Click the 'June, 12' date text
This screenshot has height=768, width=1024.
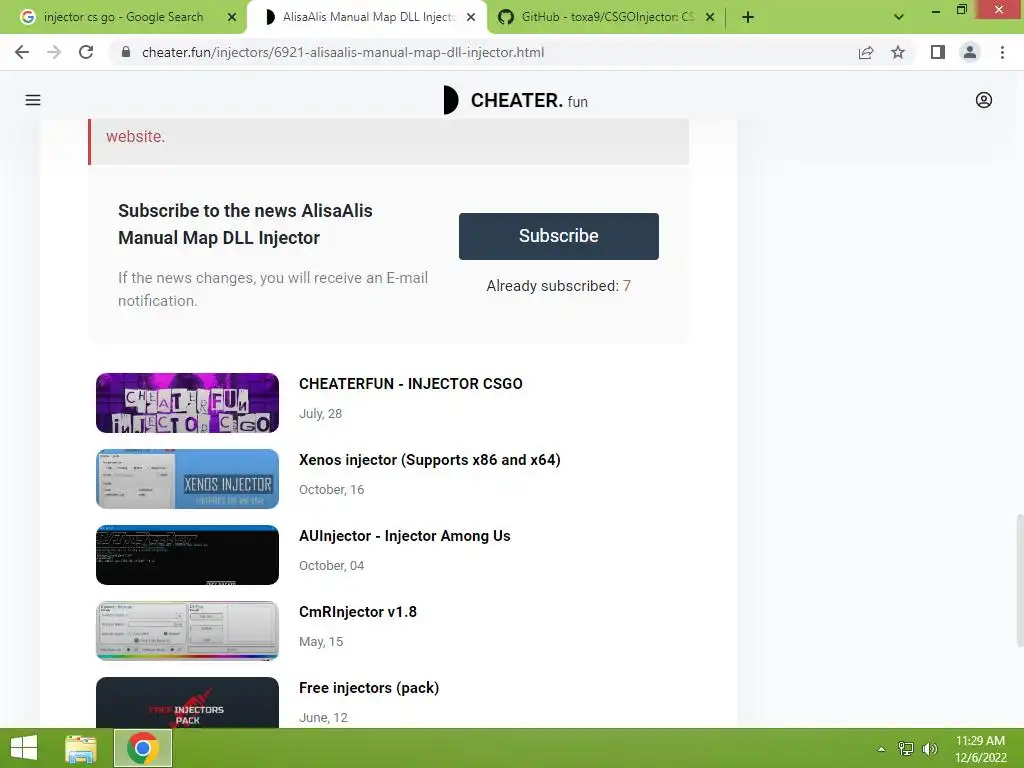click(323, 718)
